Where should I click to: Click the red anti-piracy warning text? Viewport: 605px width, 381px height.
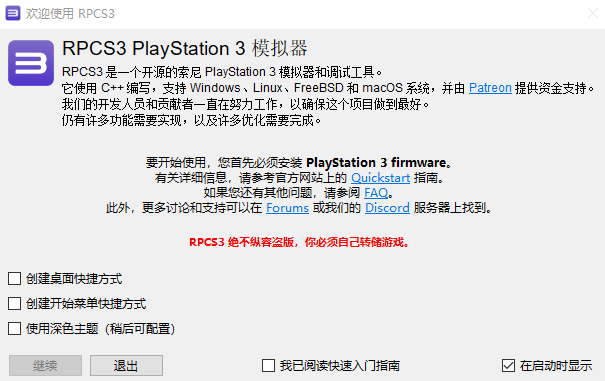pyautogui.click(x=299, y=242)
